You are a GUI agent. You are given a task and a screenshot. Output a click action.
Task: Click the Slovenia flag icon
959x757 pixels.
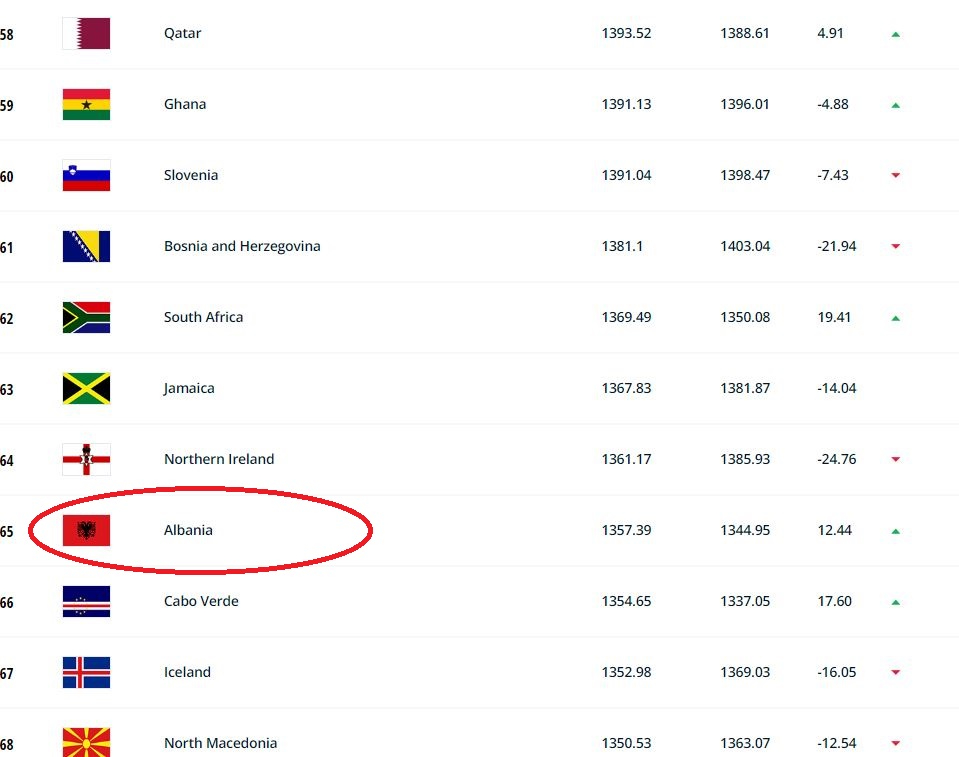pos(86,175)
